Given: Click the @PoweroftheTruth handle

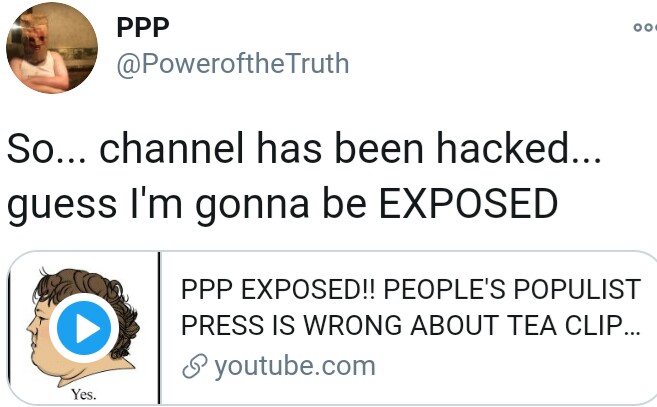Looking at the screenshot, I should coord(233,64).
